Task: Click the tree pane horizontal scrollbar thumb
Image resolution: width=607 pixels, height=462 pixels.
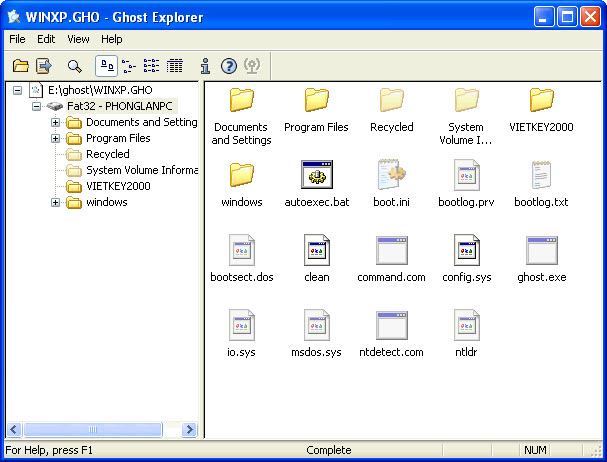Action: click(93, 429)
